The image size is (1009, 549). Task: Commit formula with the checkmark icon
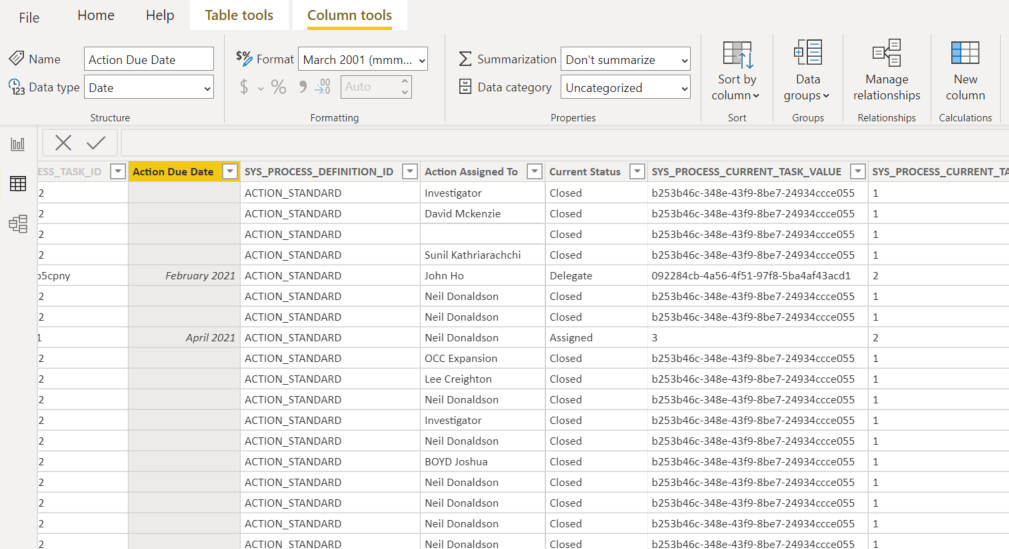(96, 143)
